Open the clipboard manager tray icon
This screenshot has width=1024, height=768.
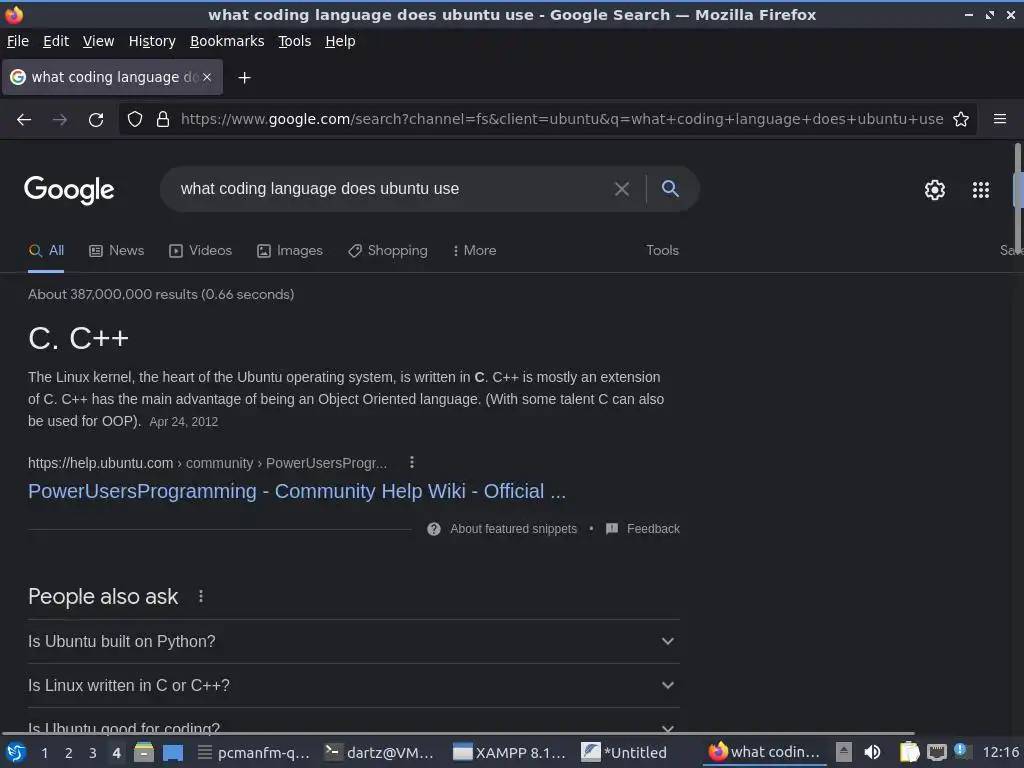909,752
